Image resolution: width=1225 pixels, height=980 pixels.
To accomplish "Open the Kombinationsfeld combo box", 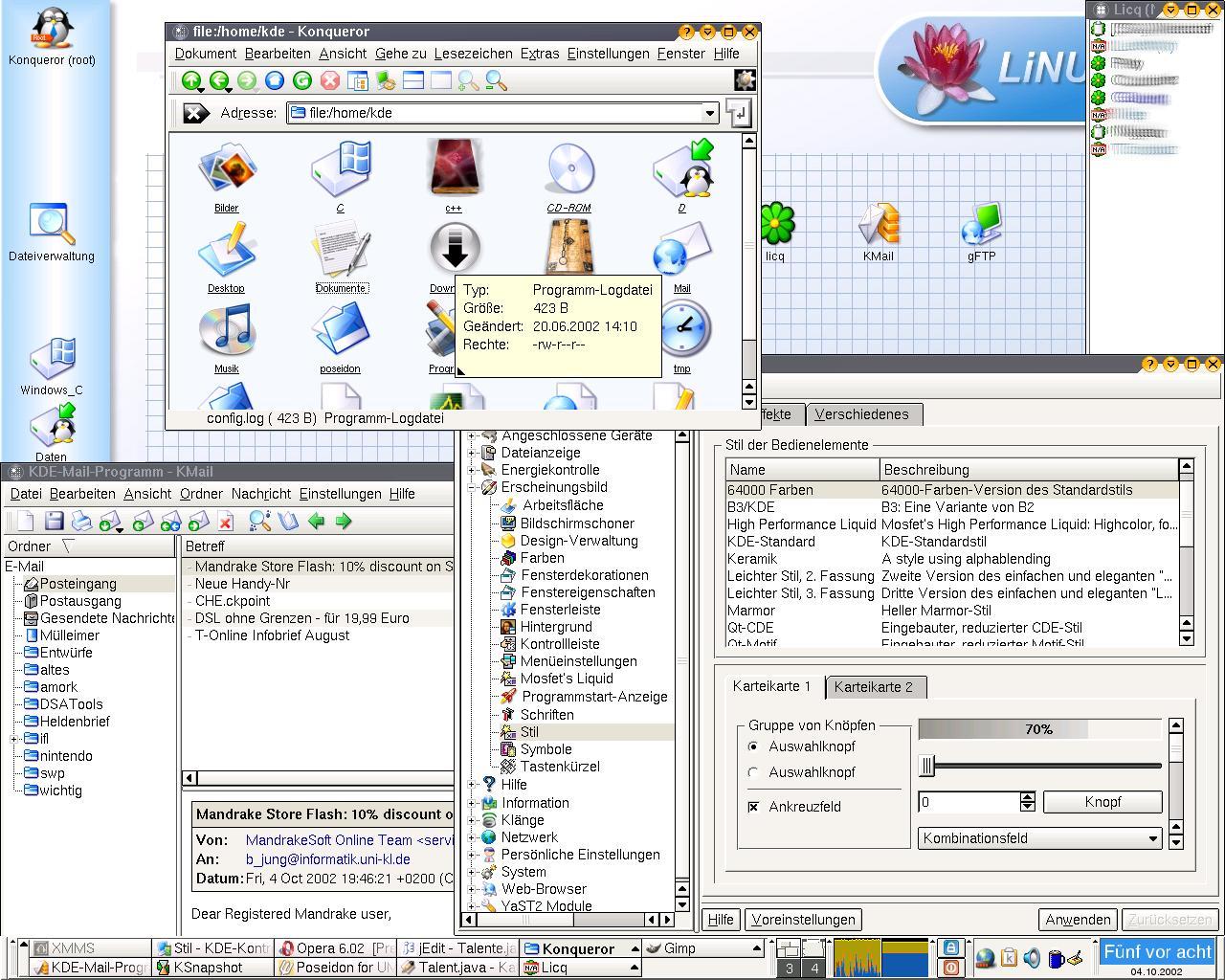I will tap(1040, 838).
